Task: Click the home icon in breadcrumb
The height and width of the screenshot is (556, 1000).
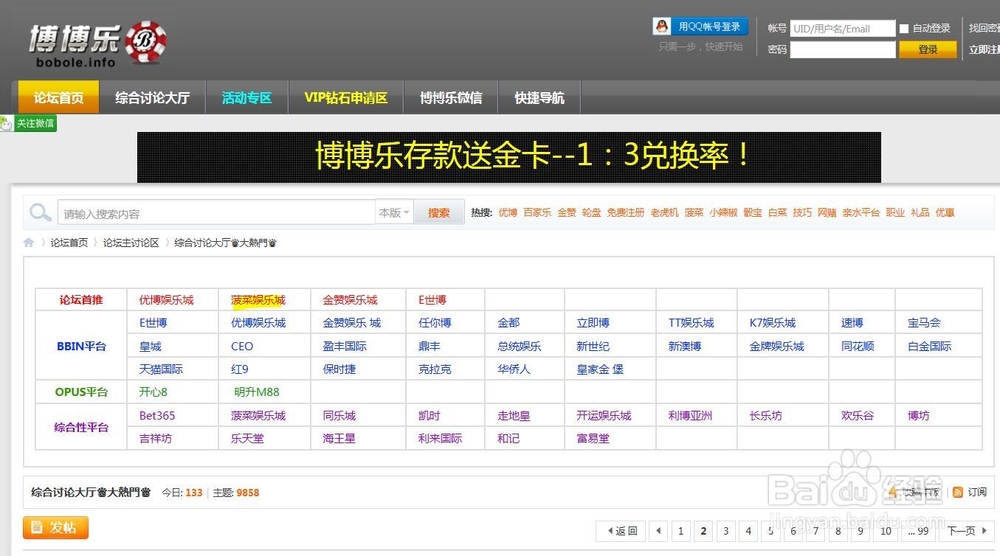Action: [x=29, y=242]
